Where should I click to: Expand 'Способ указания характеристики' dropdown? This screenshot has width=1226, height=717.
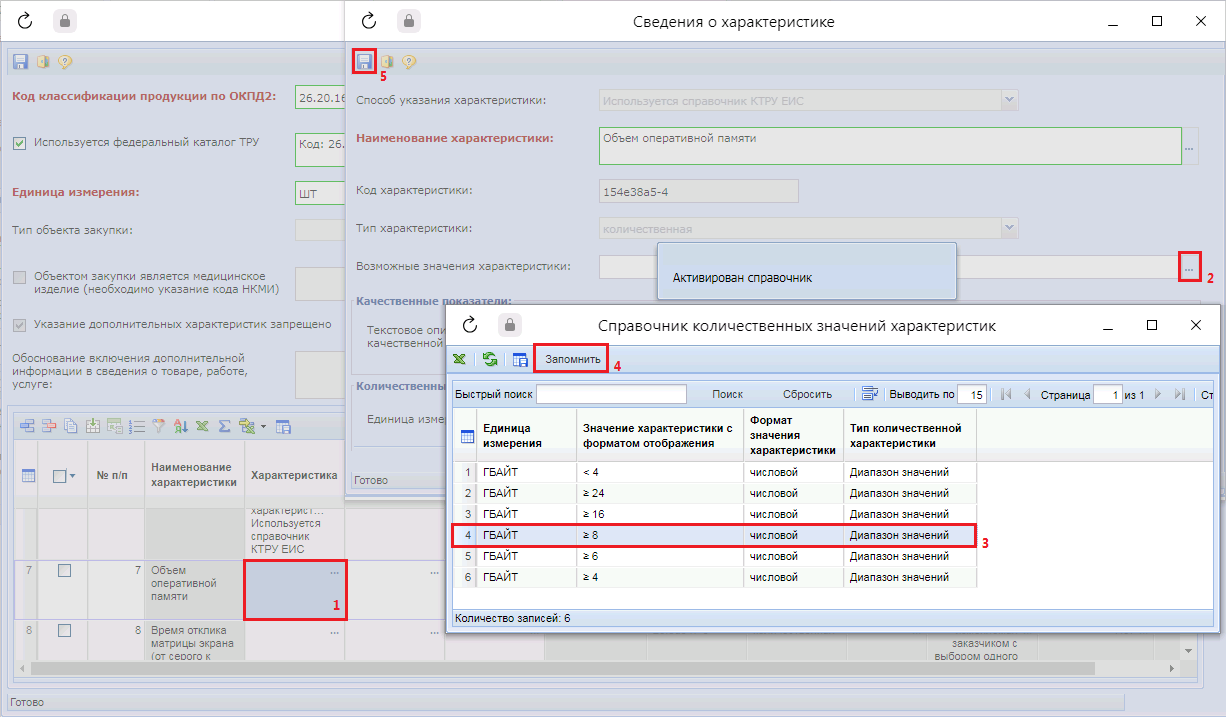1009,100
